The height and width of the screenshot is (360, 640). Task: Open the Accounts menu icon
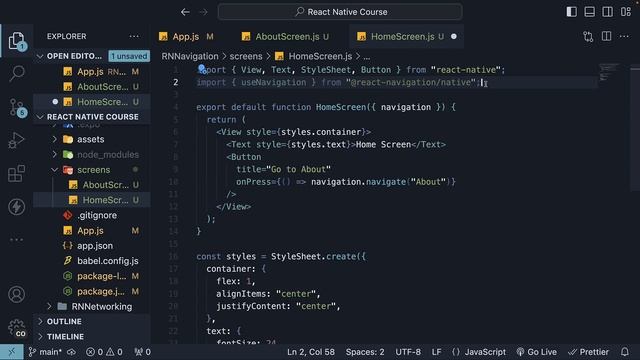[16, 294]
